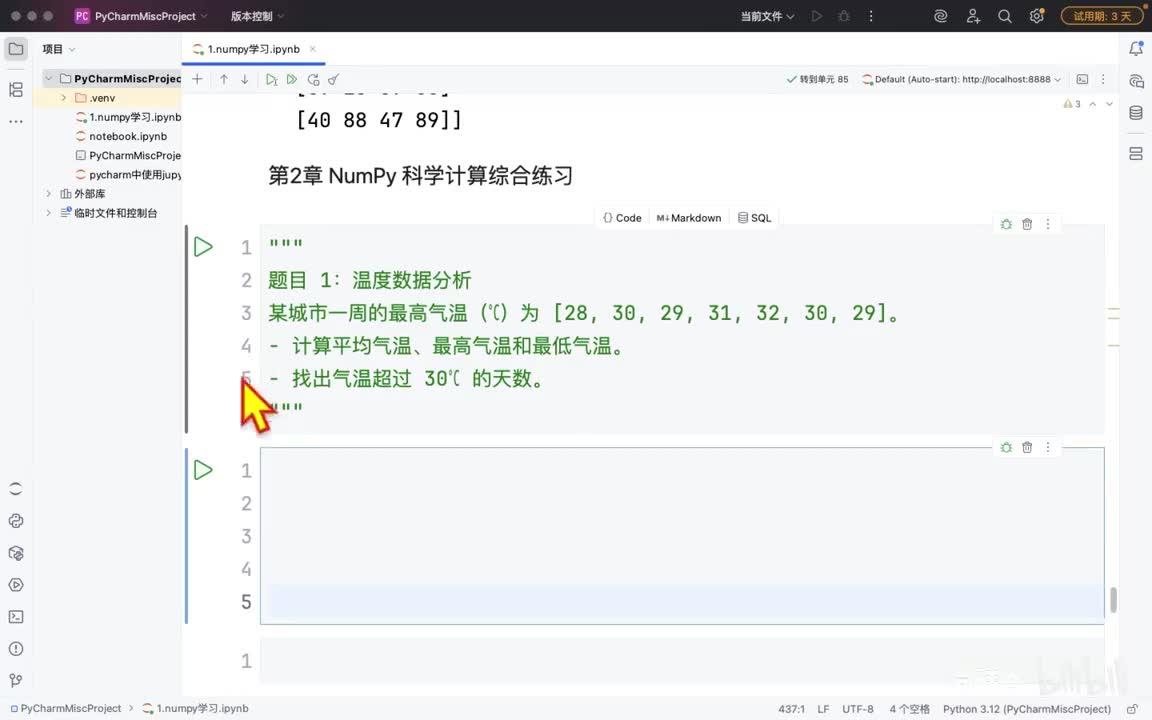Open Python 3.12 interpreter selector in status bar
This screenshot has width=1152, height=720.
(1026, 709)
